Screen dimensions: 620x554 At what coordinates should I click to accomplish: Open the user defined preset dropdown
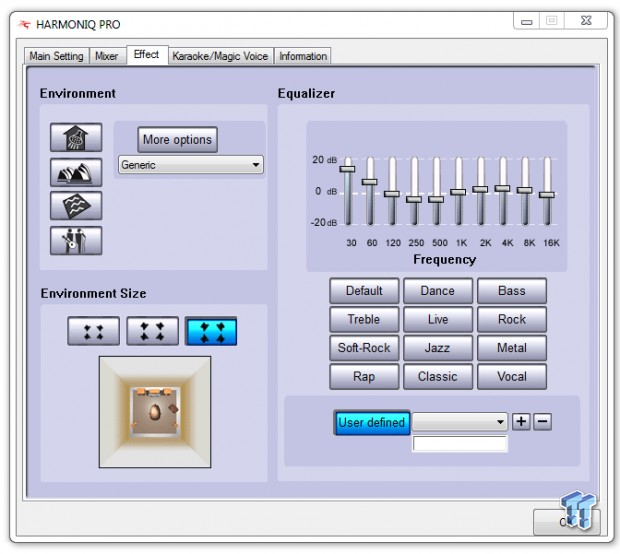point(459,422)
